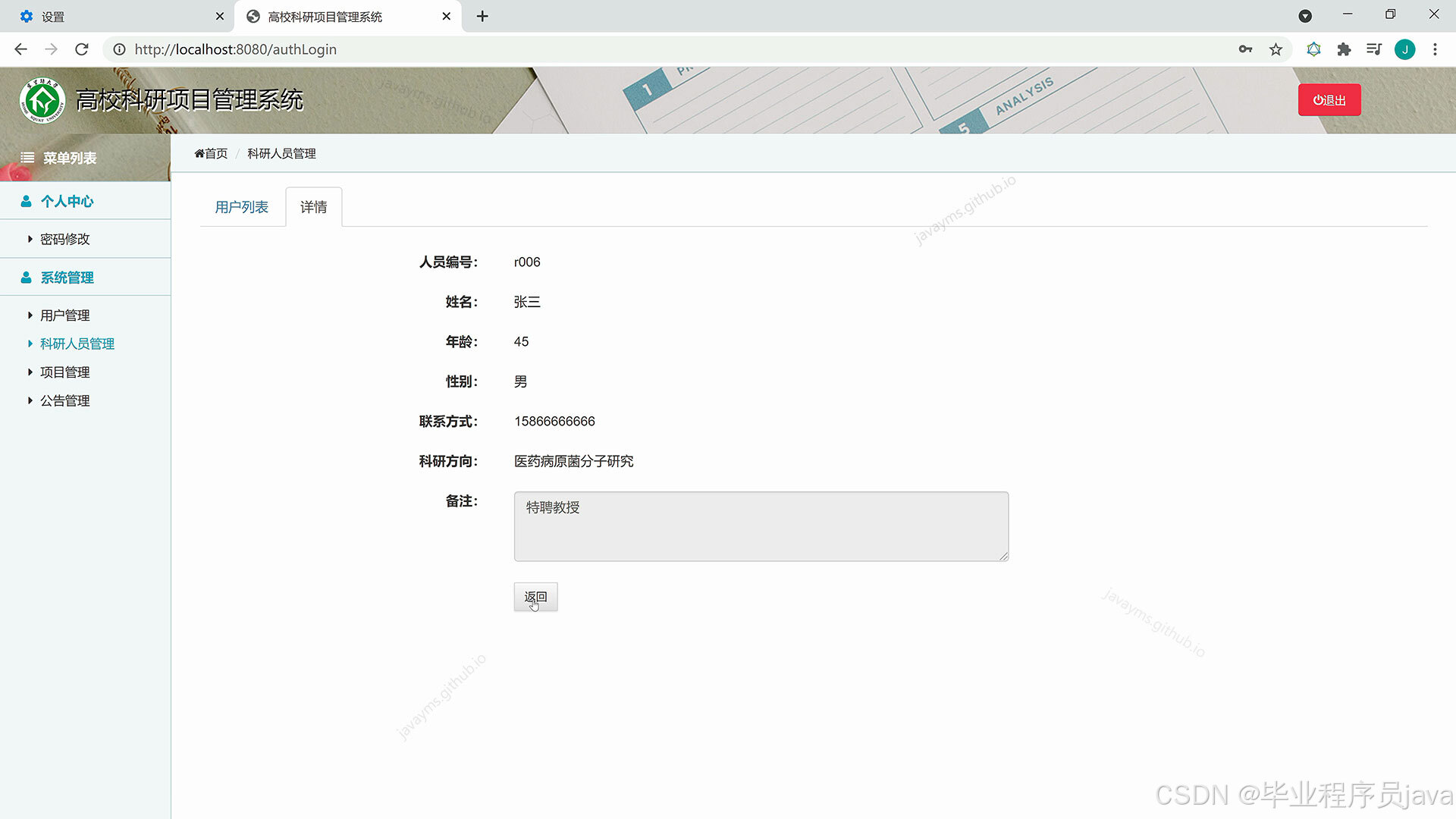Close the 设置 browser tab

220,16
